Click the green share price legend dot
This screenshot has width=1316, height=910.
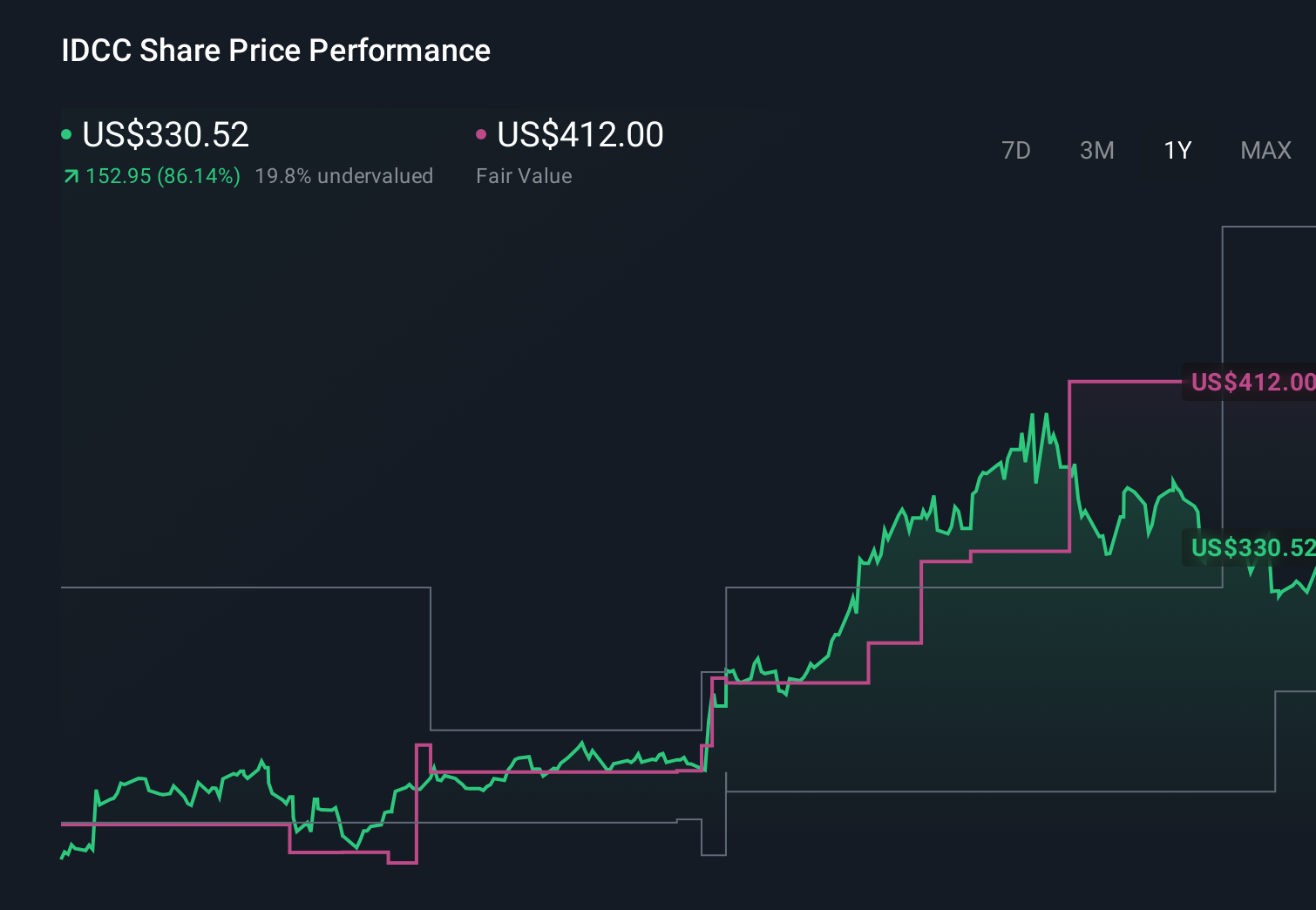click(x=66, y=133)
